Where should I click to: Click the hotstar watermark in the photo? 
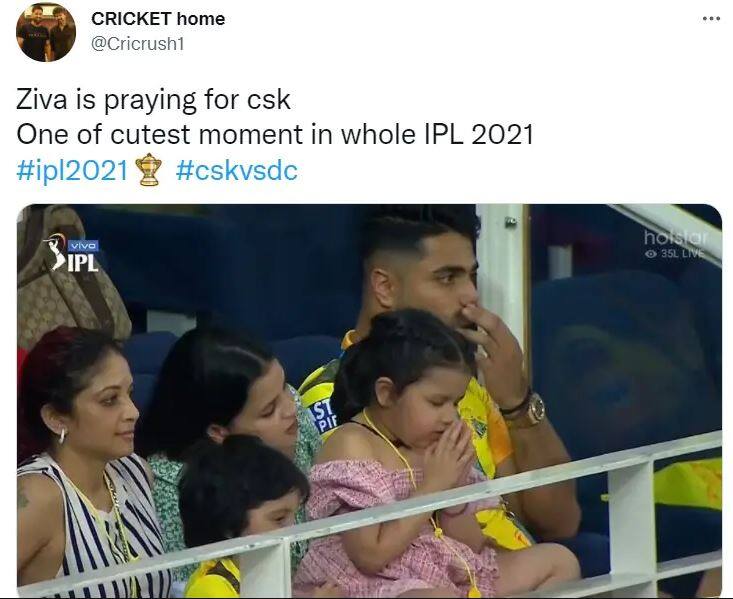click(675, 238)
